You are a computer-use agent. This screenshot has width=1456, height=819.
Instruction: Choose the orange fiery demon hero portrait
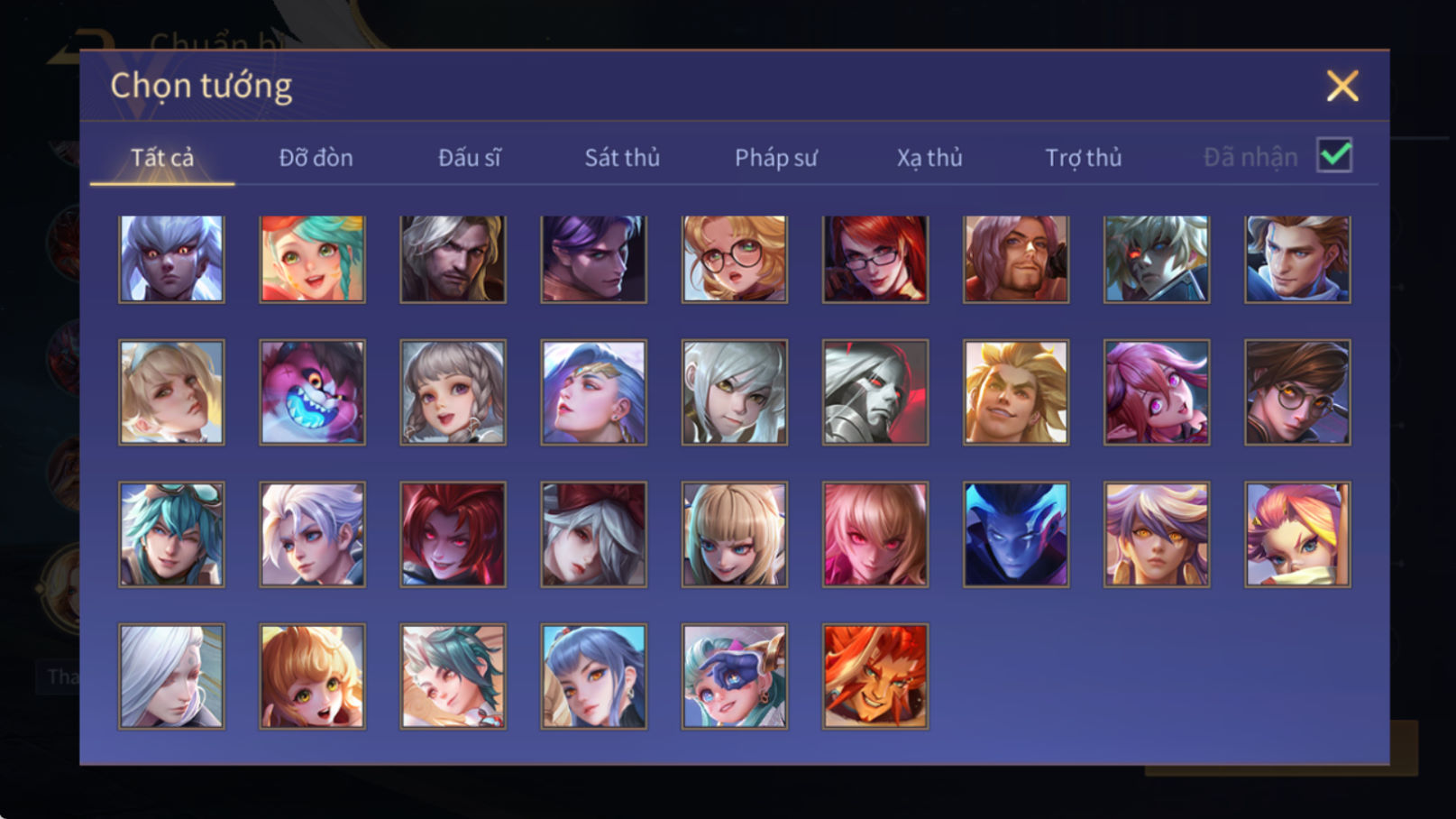pyautogui.click(x=875, y=676)
